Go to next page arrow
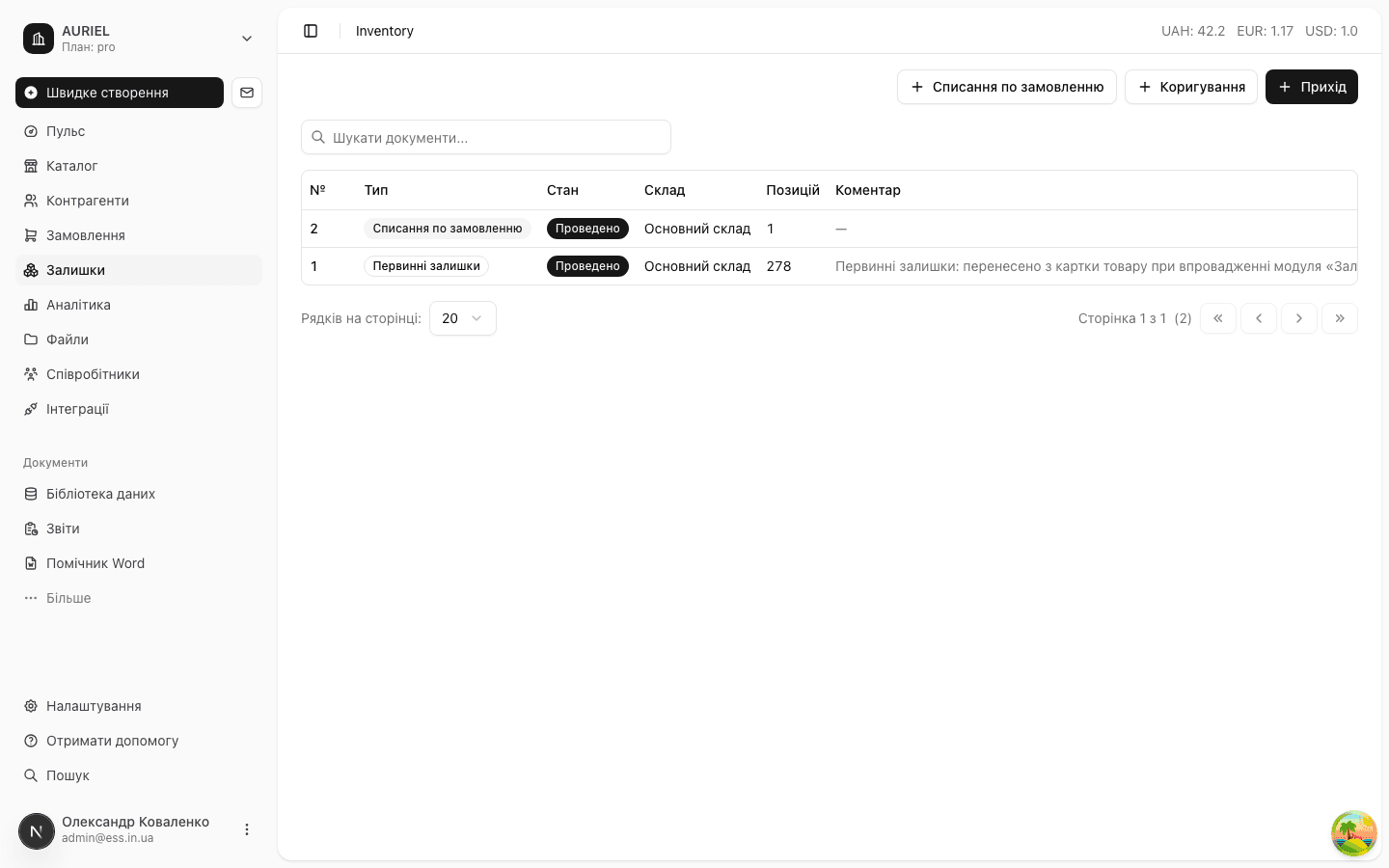Image resolution: width=1389 pixels, height=868 pixels. 1299,318
